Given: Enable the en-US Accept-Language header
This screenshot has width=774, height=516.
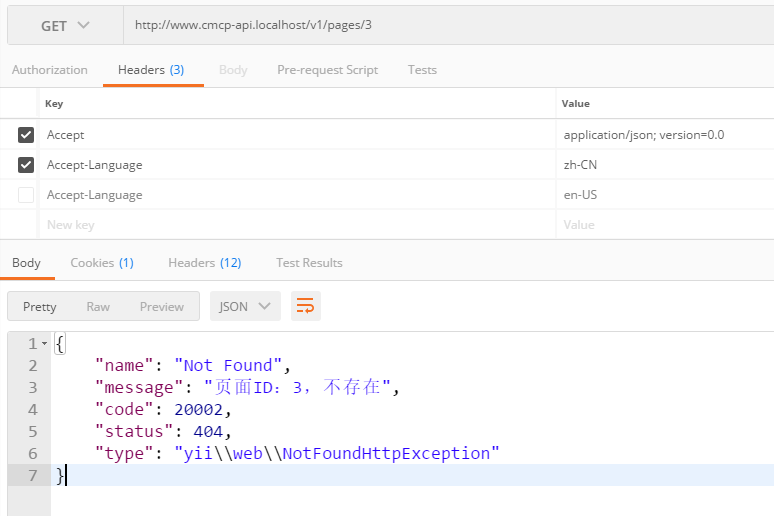Looking at the screenshot, I should click(x=26, y=195).
